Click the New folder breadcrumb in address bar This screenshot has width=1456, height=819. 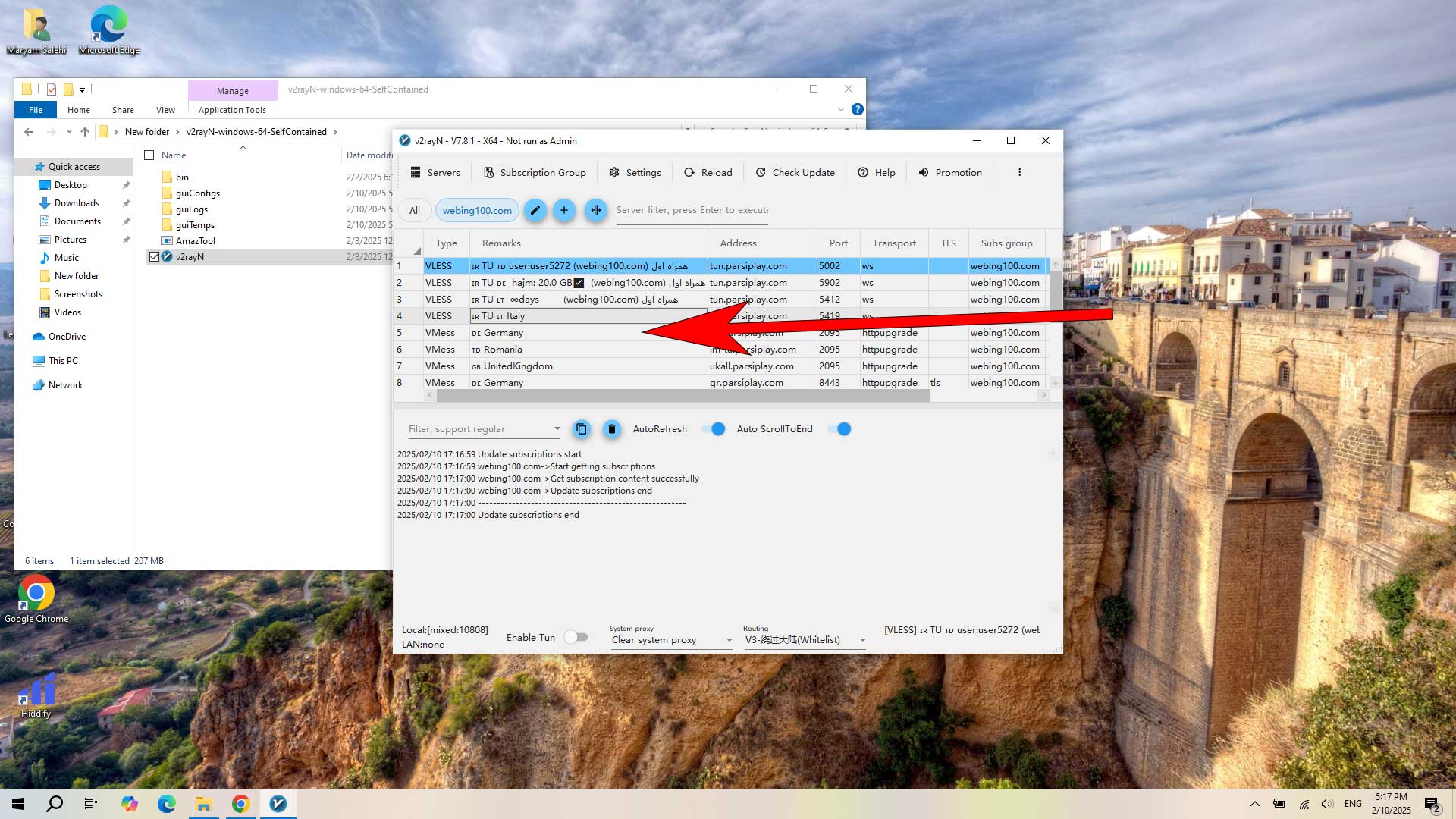[x=147, y=132]
